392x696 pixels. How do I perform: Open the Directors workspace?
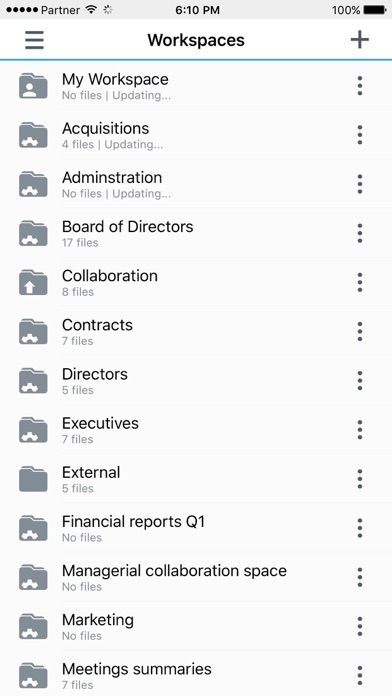(x=196, y=381)
